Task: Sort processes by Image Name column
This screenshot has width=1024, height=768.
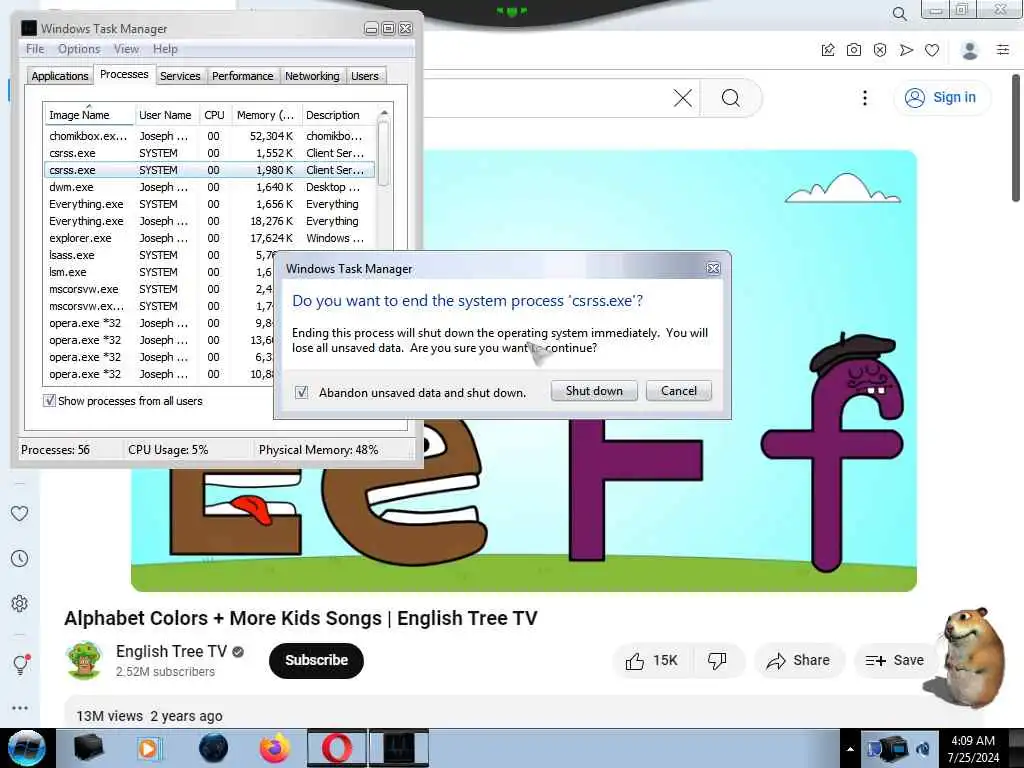Action: (89, 115)
